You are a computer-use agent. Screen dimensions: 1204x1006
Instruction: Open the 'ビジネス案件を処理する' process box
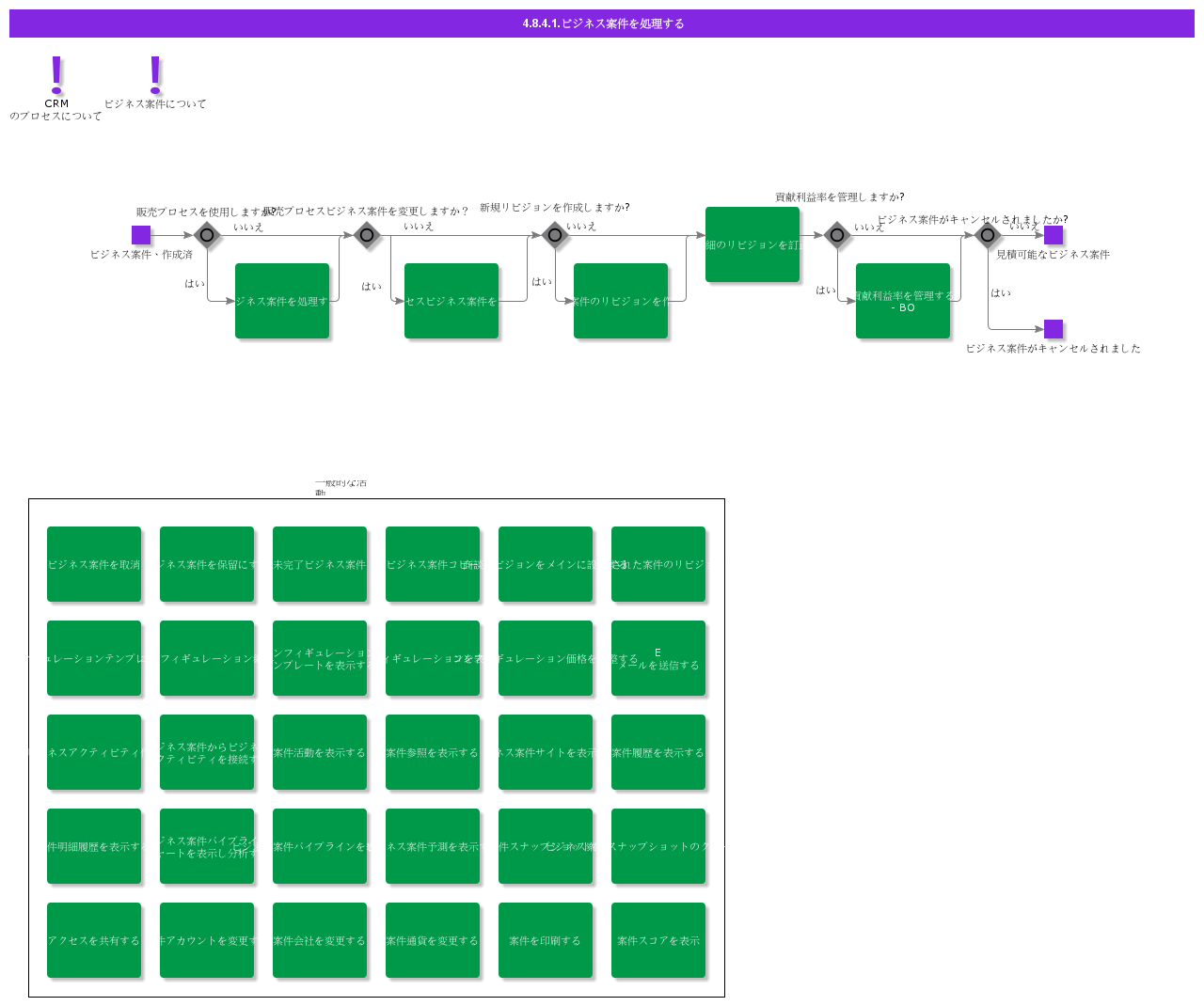(x=282, y=301)
